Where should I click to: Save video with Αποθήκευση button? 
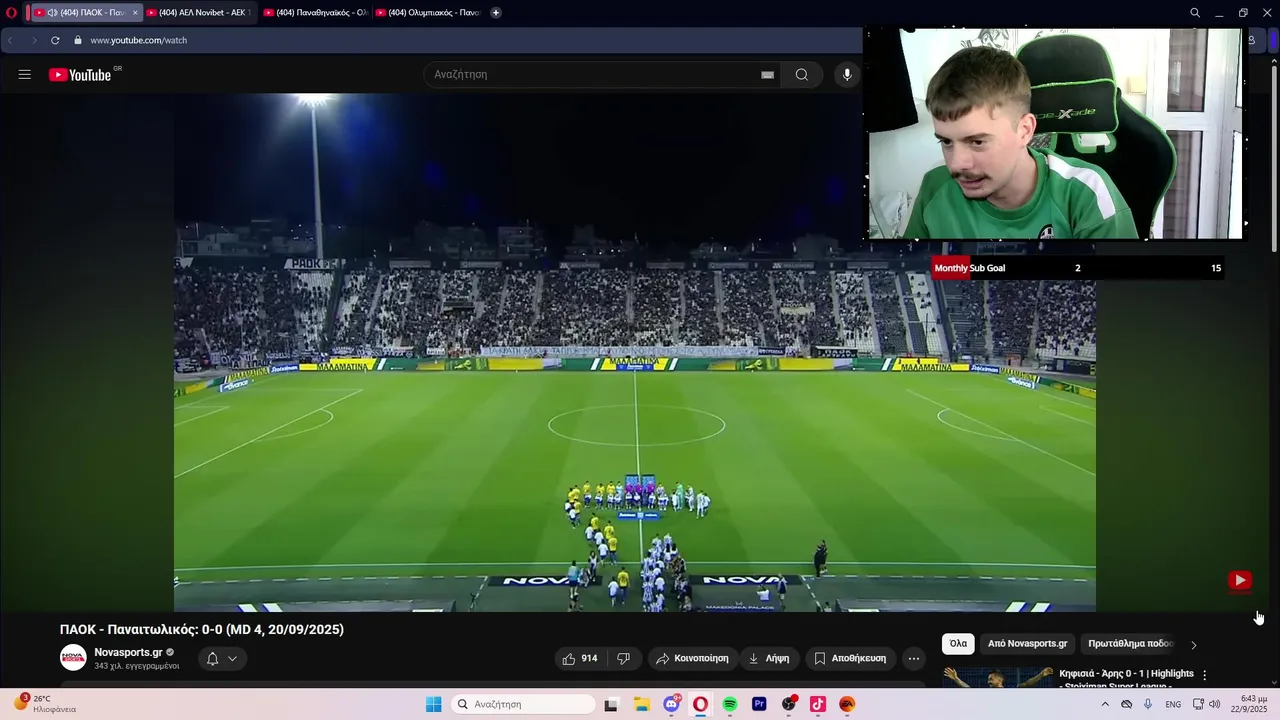pyautogui.click(x=850, y=658)
